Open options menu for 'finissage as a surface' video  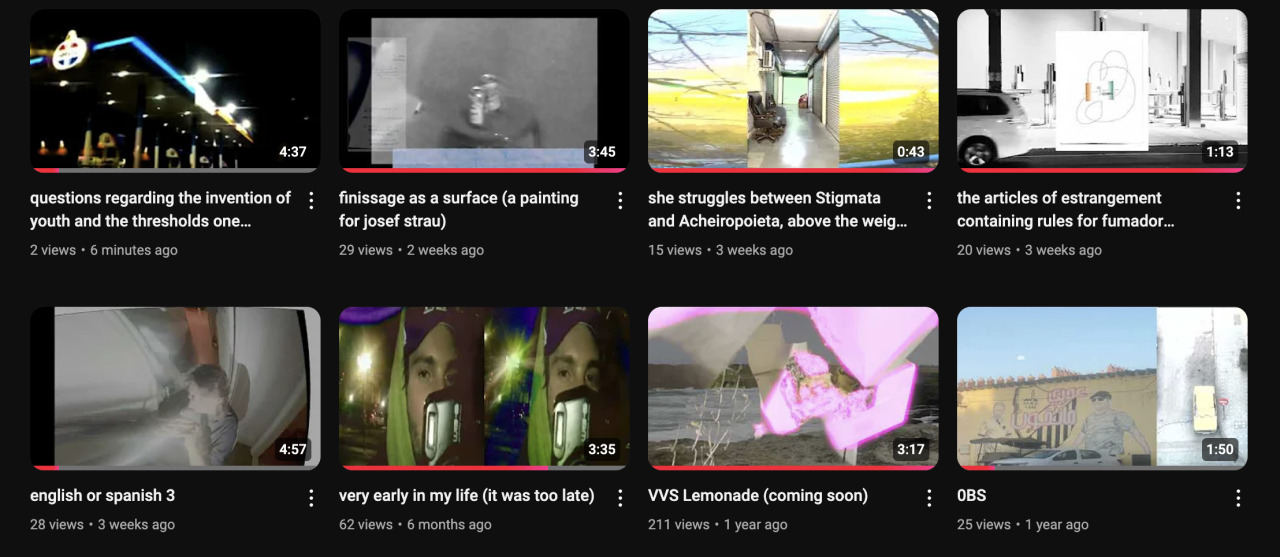coord(620,201)
